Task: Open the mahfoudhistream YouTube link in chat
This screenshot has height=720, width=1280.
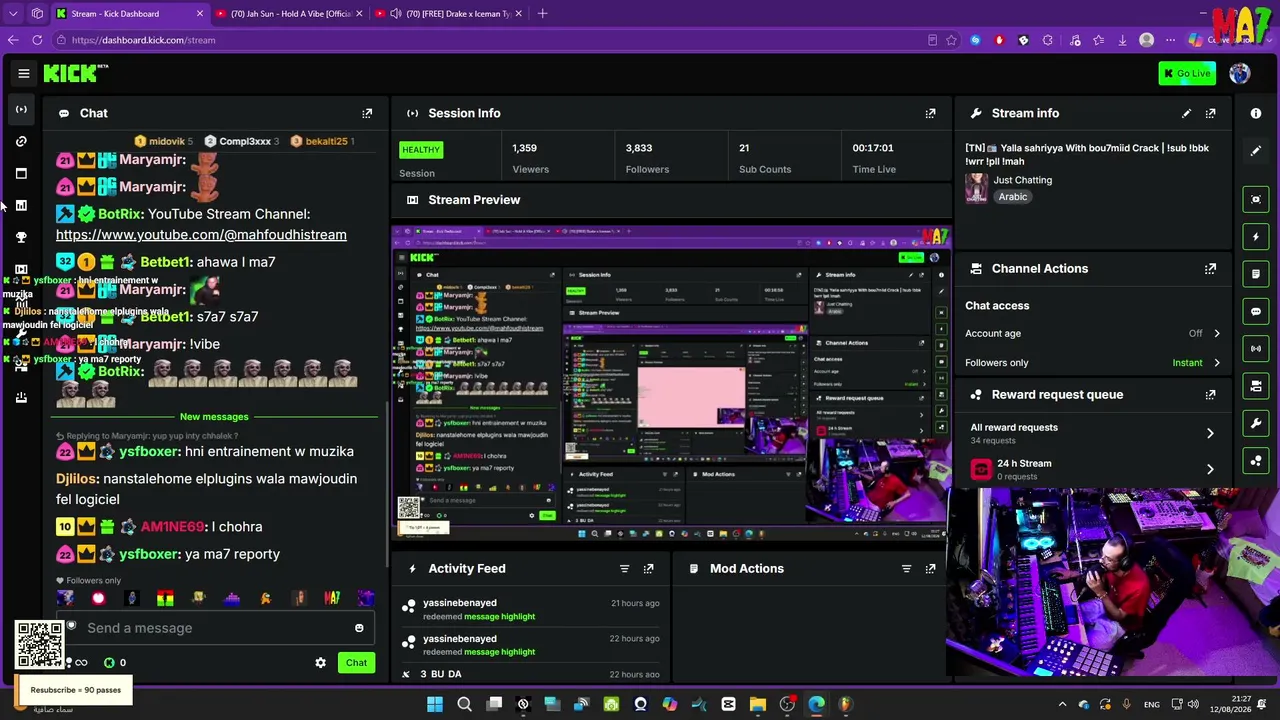Action: pyautogui.click(x=201, y=235)
